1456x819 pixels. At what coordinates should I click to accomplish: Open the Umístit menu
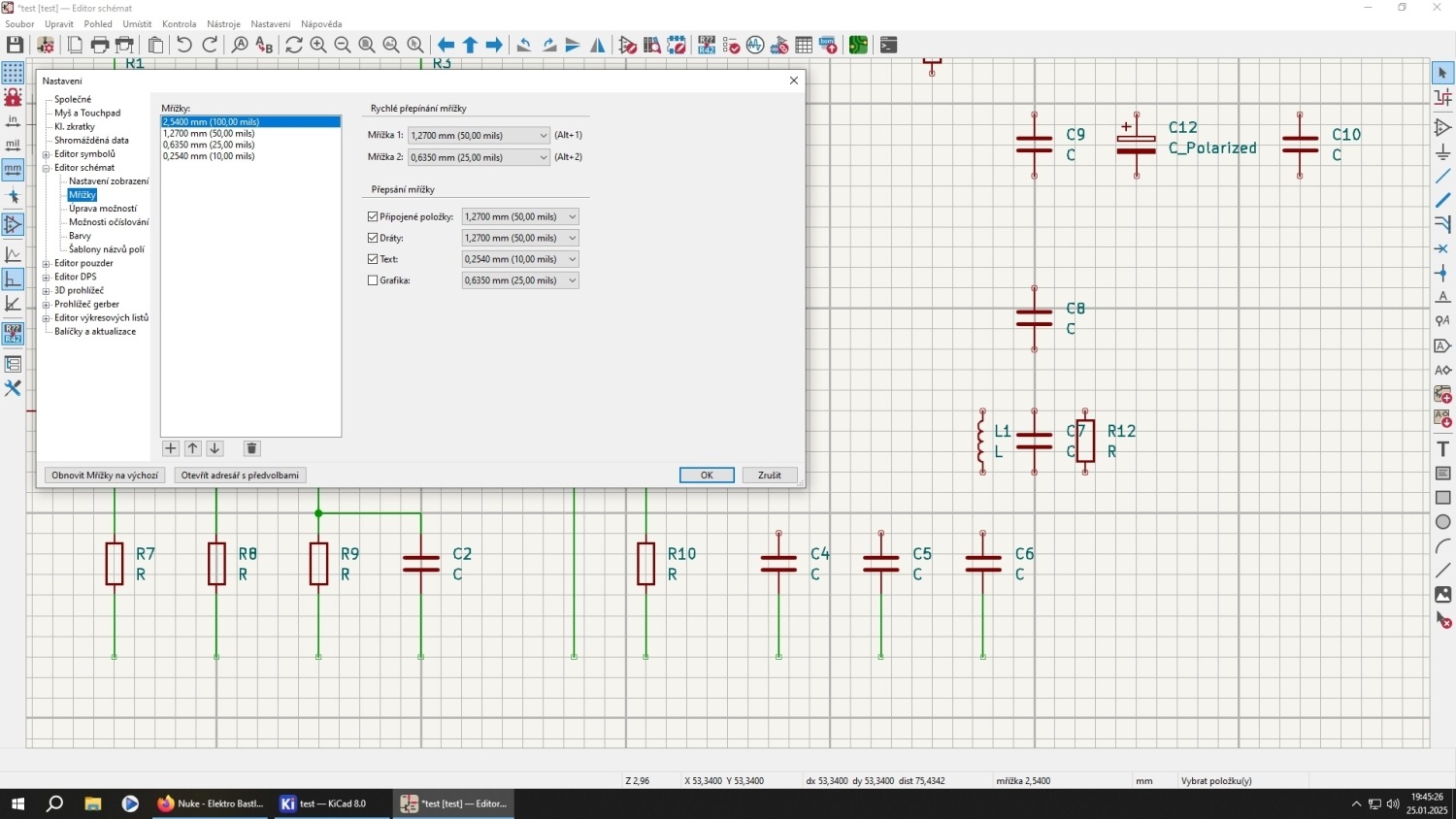pos(137,24)
